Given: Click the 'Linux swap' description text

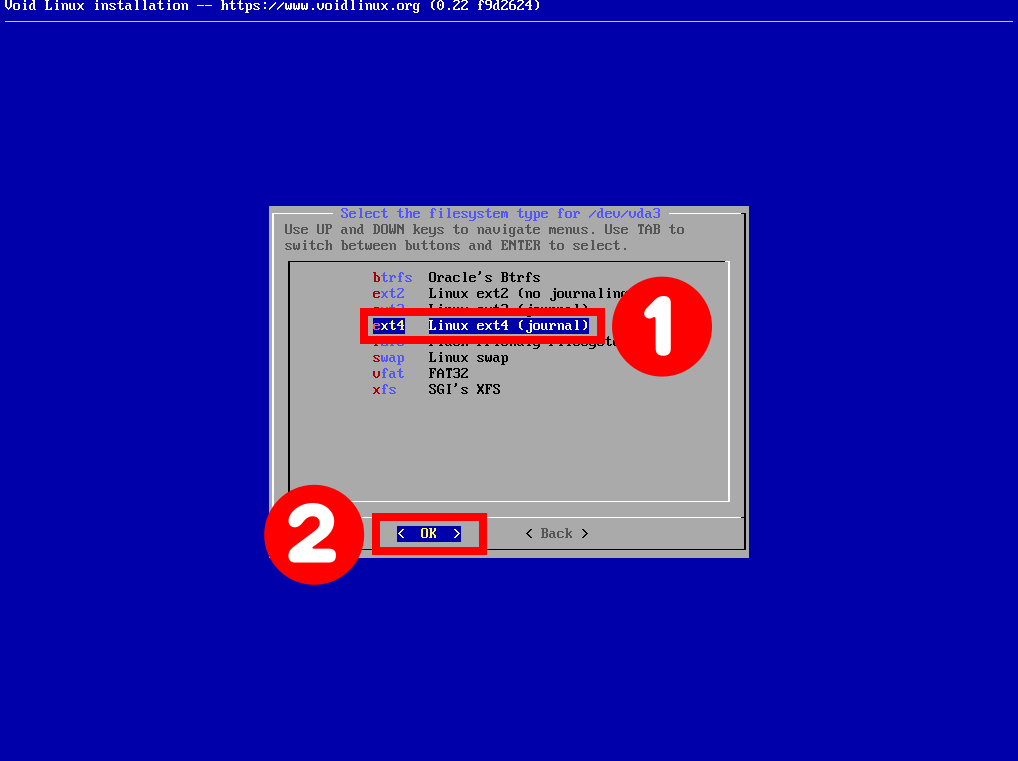Looking at the screenshot, I should pyautogui.click(x=468, y=357).
